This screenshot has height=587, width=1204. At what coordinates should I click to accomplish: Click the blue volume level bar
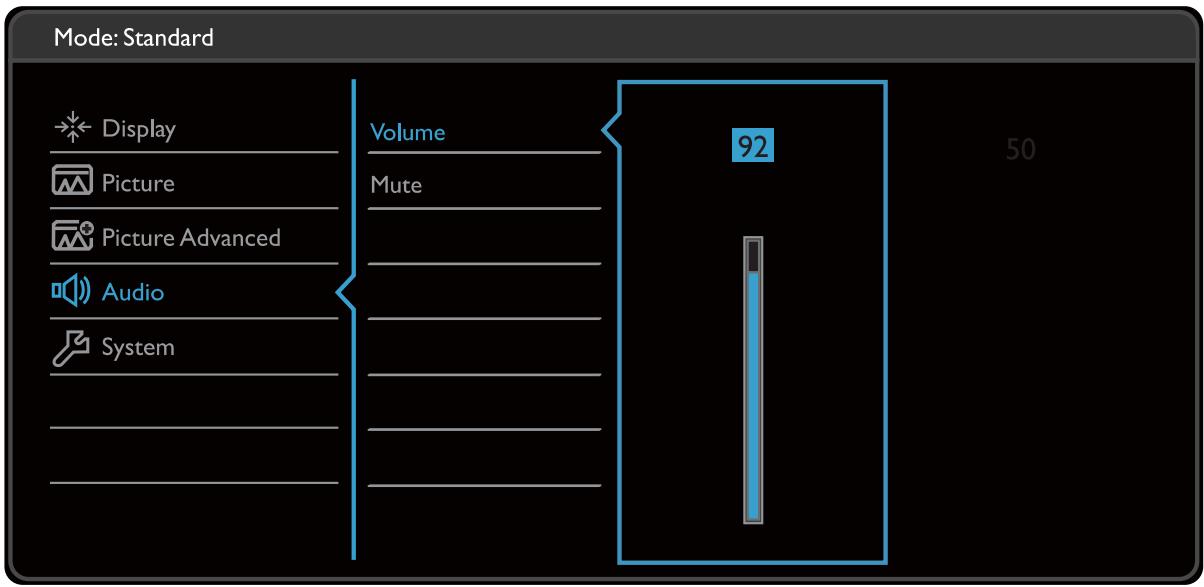[x=753, y=395]
